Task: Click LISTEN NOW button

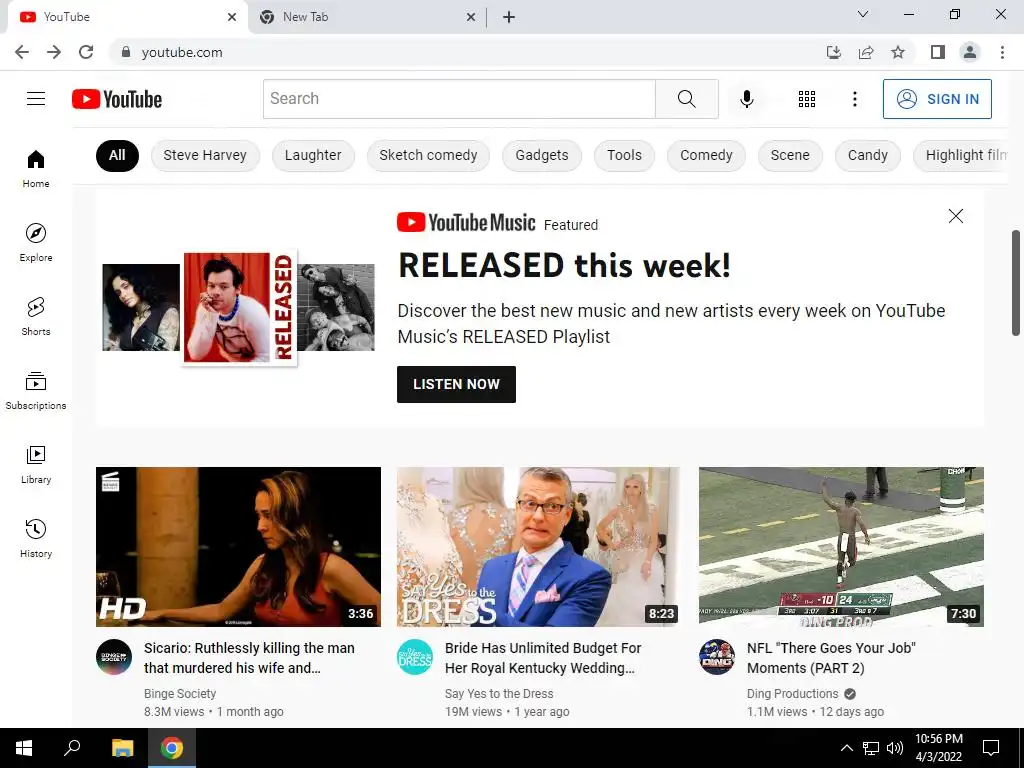Action: [x=456, y=384]
